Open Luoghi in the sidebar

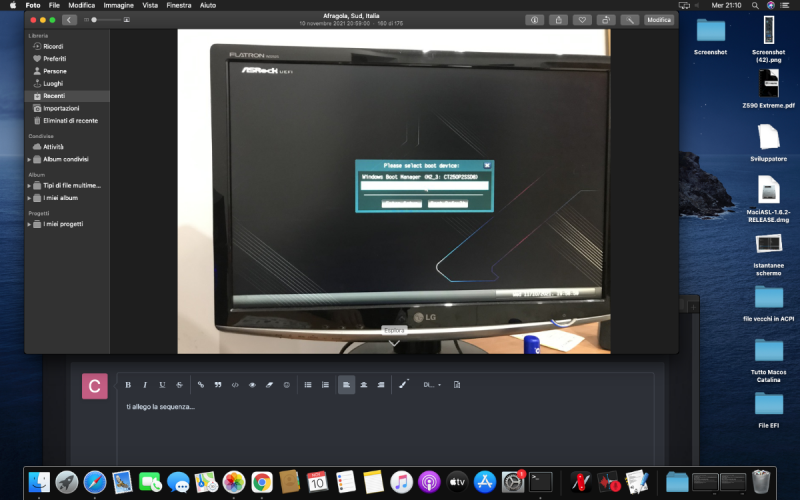tap(53, 83)
